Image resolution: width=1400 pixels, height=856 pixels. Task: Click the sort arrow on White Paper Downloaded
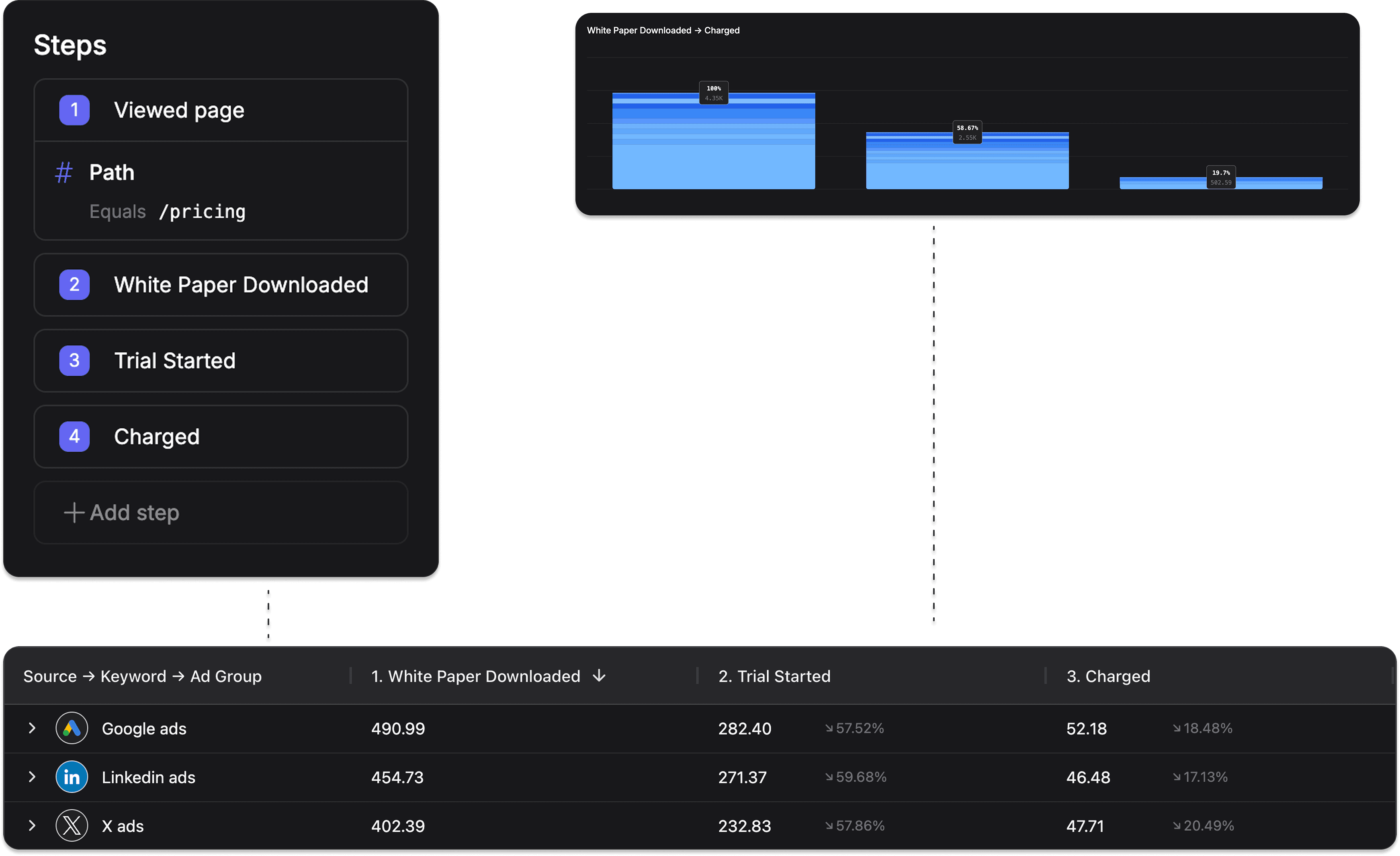tap(599, 676)
